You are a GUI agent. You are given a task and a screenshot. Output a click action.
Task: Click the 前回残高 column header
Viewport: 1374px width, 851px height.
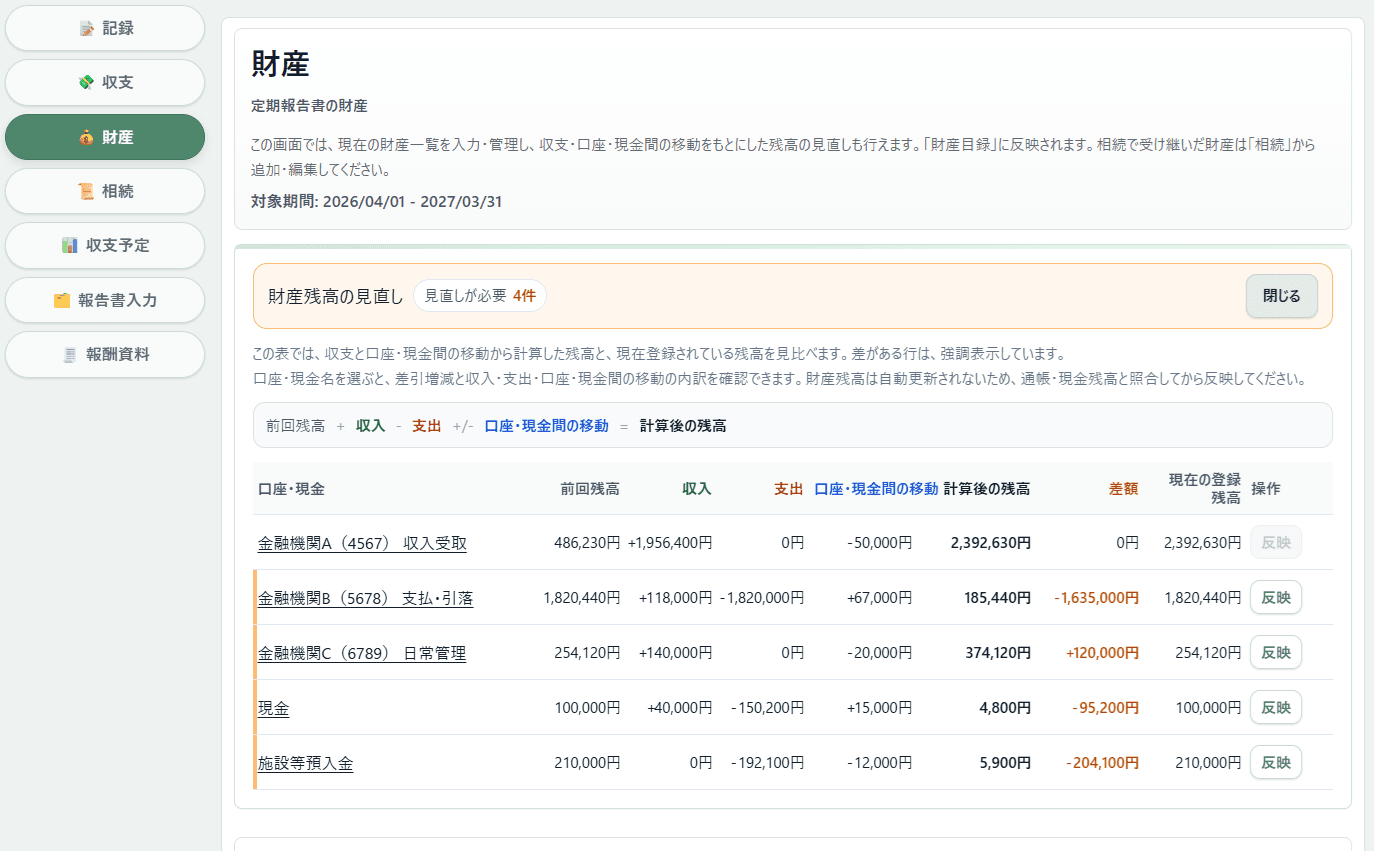tap(590, 489)
